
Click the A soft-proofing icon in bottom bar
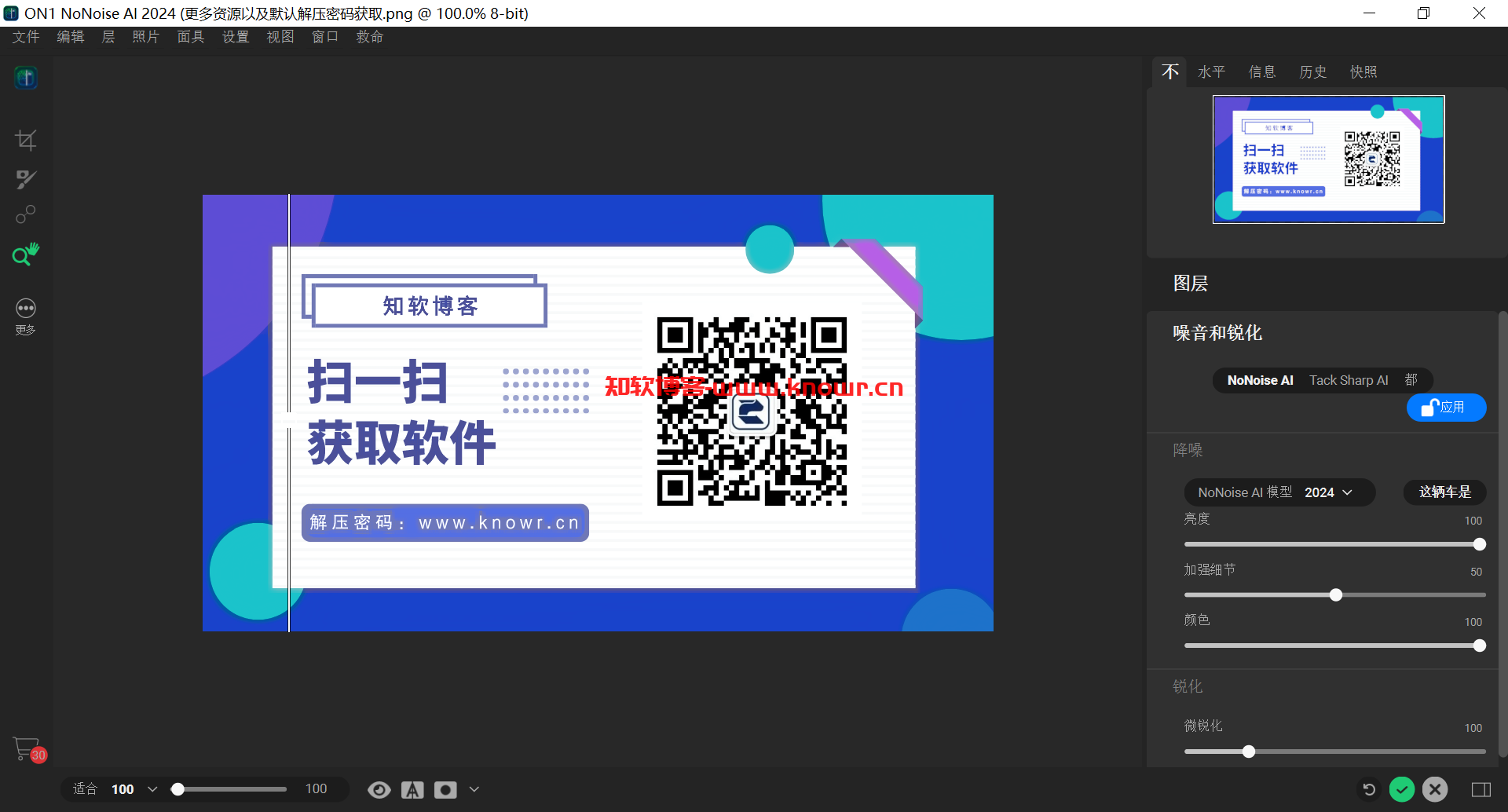pyautogui.click(x=412, y=790)
